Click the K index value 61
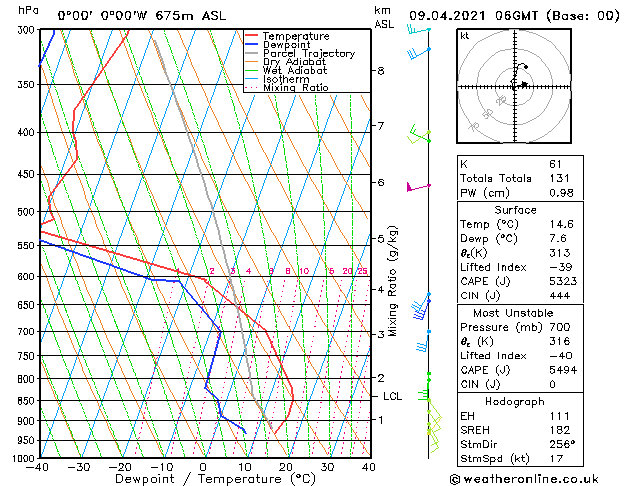This screenshot has height=486, width=629. (556, 164)
